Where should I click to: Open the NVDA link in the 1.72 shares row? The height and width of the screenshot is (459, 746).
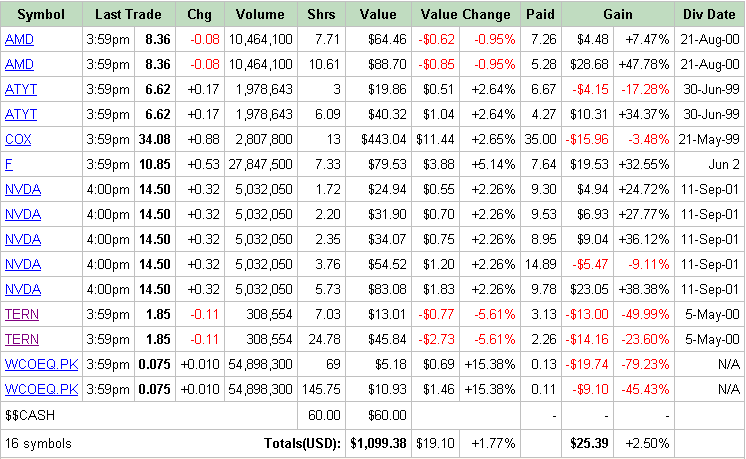23,189
